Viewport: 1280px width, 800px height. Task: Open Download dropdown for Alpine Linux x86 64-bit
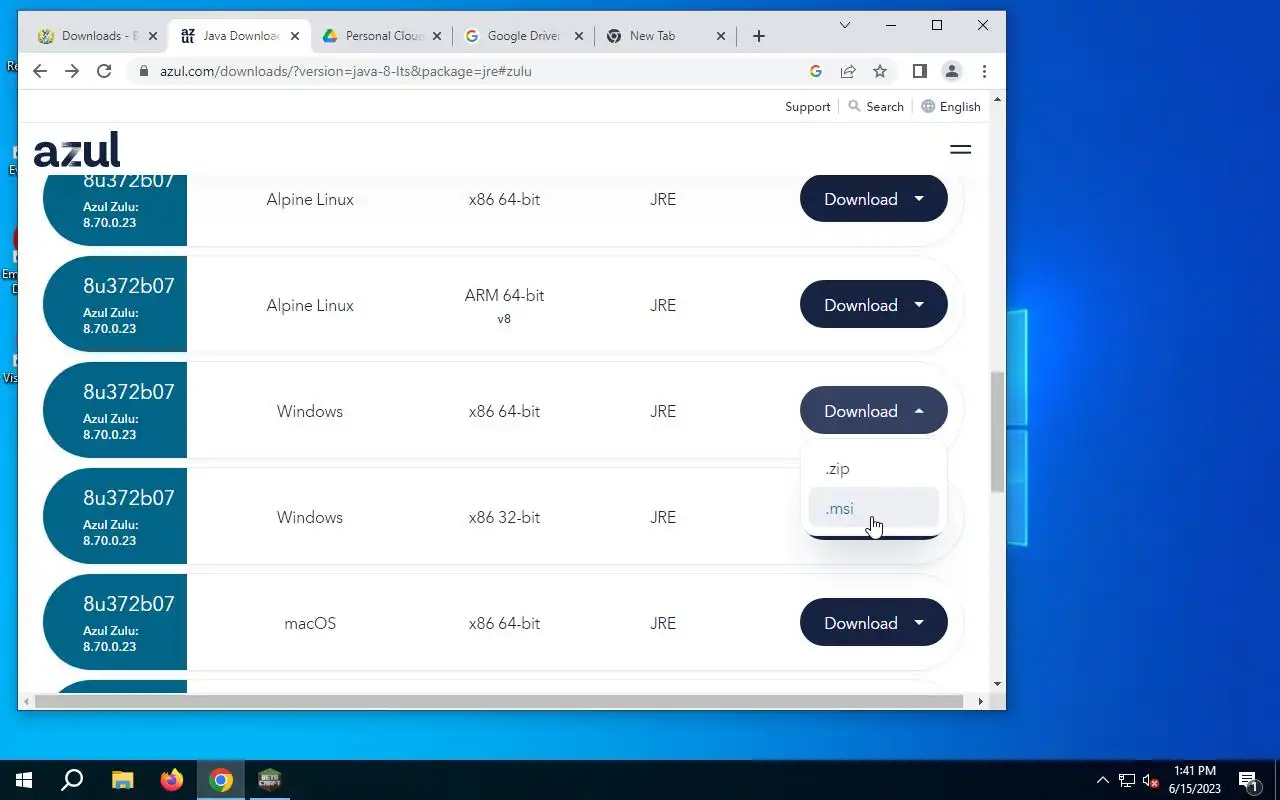click(873, 199)
